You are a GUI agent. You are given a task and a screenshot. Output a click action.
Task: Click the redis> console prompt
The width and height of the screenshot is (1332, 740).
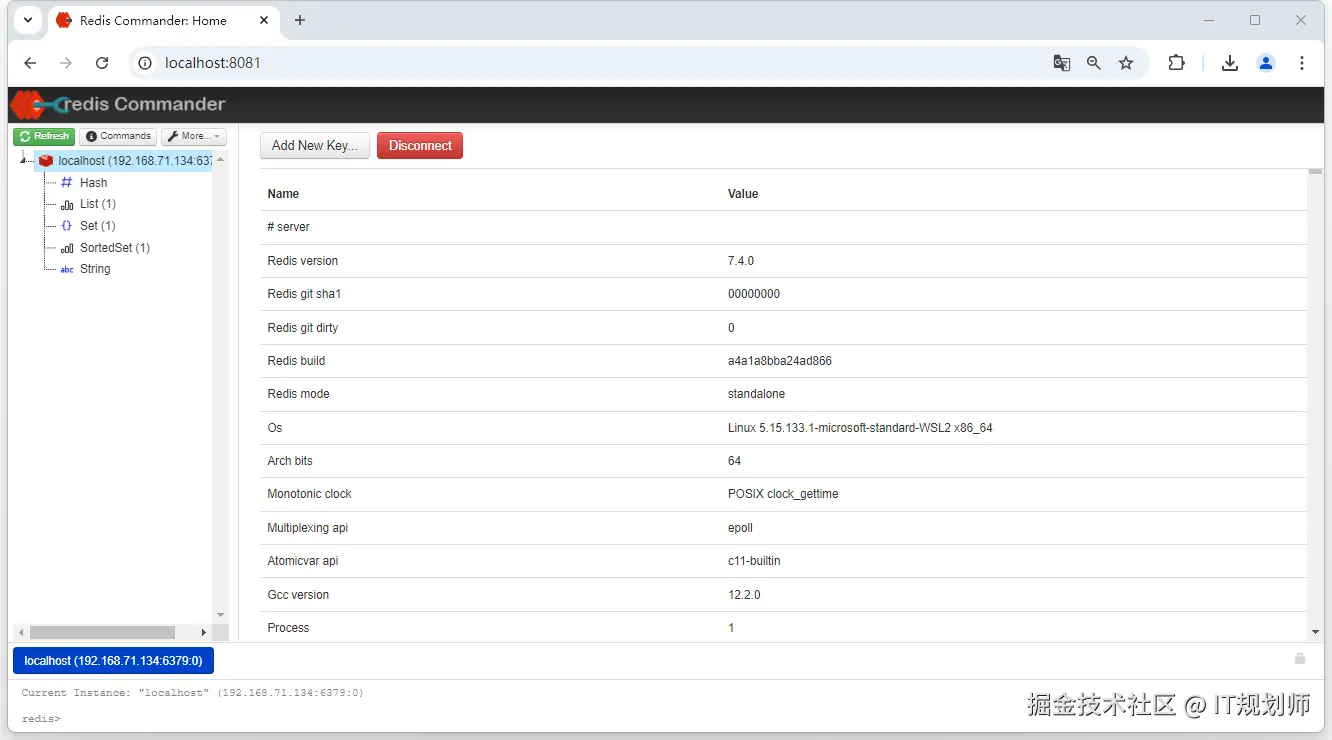pyautogui.click(x=41, y=719)
